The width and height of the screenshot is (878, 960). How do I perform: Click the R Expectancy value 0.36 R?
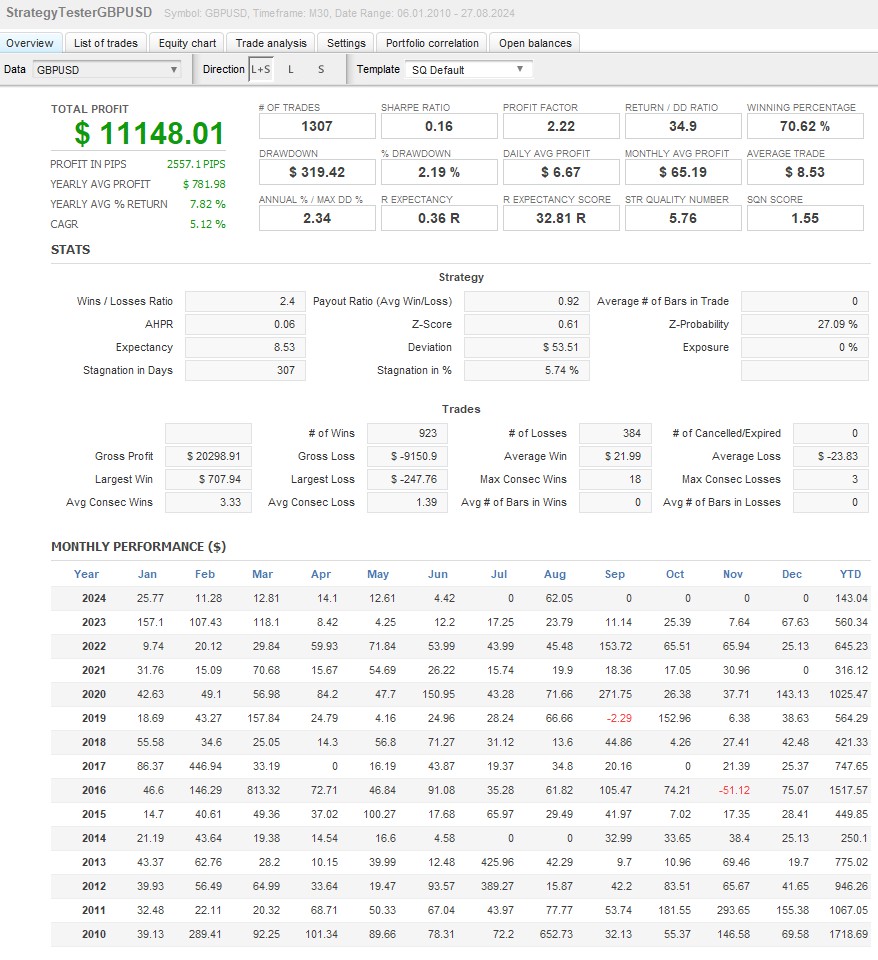tap(439, 219)
